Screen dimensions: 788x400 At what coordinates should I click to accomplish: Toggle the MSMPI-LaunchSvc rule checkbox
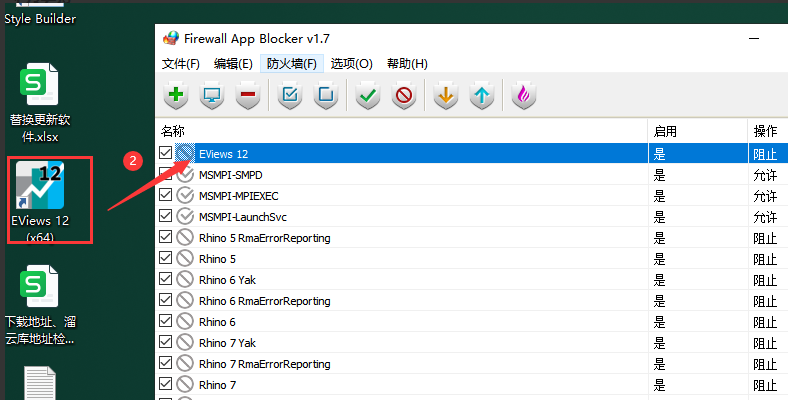point(165,216)
